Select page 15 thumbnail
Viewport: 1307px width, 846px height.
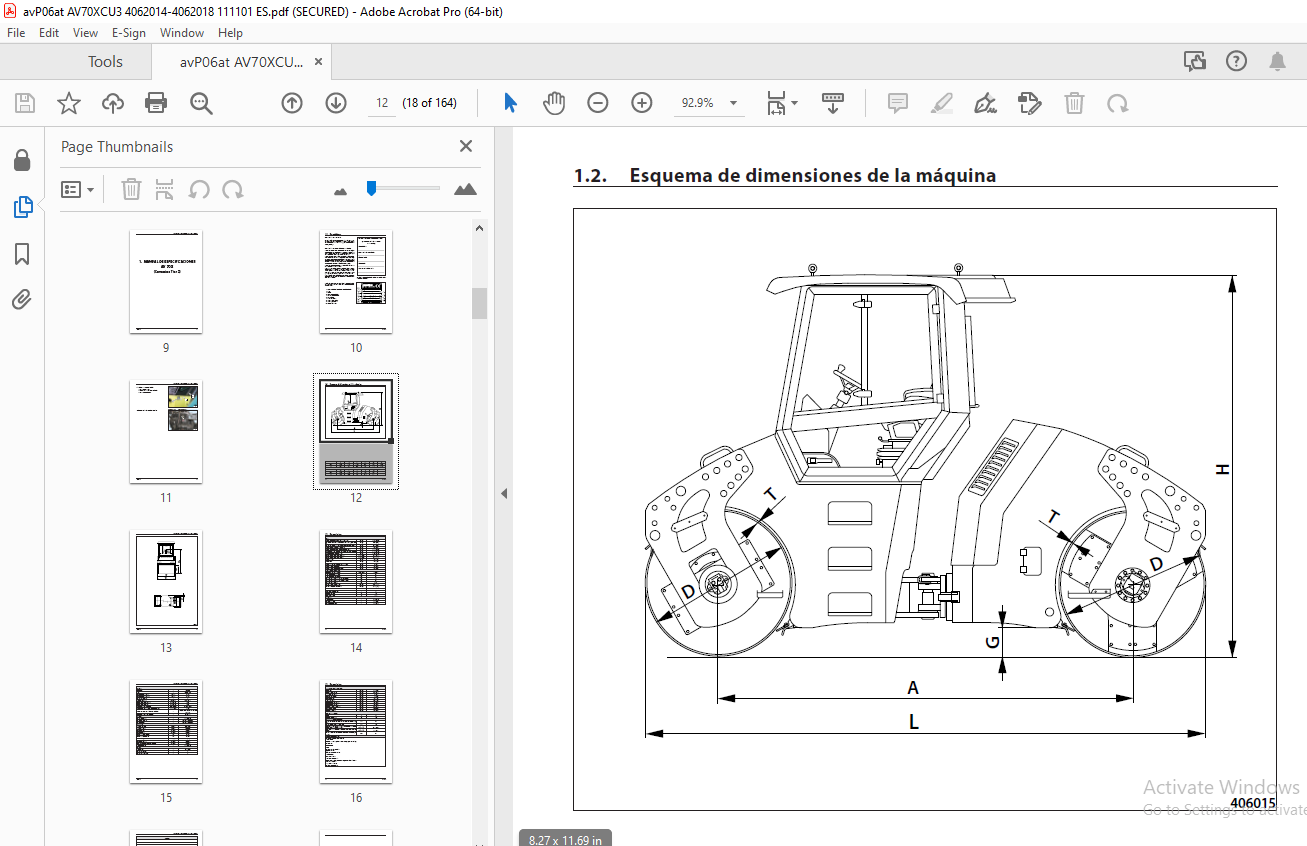coord(166,732)
